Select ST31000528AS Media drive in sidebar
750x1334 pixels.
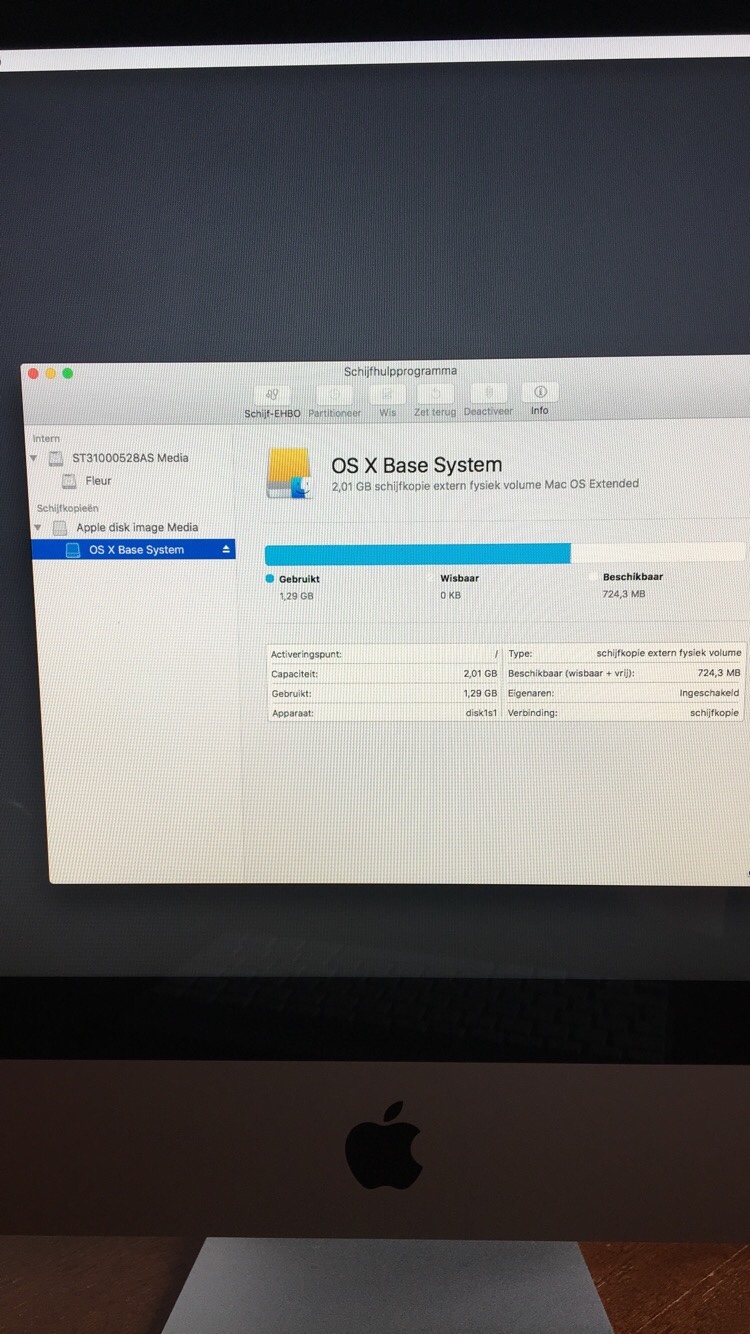tap(130, 458)
